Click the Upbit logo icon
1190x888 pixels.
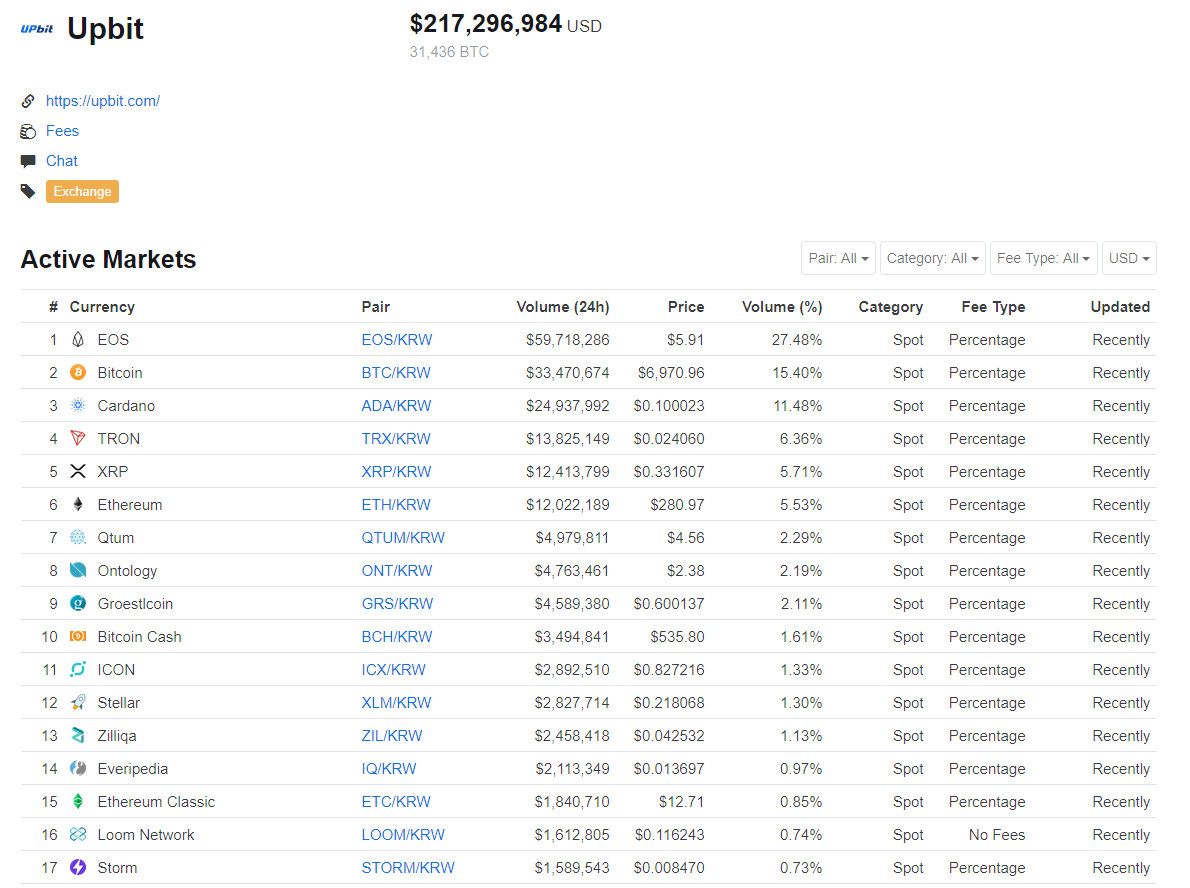[x=37, y=29]
